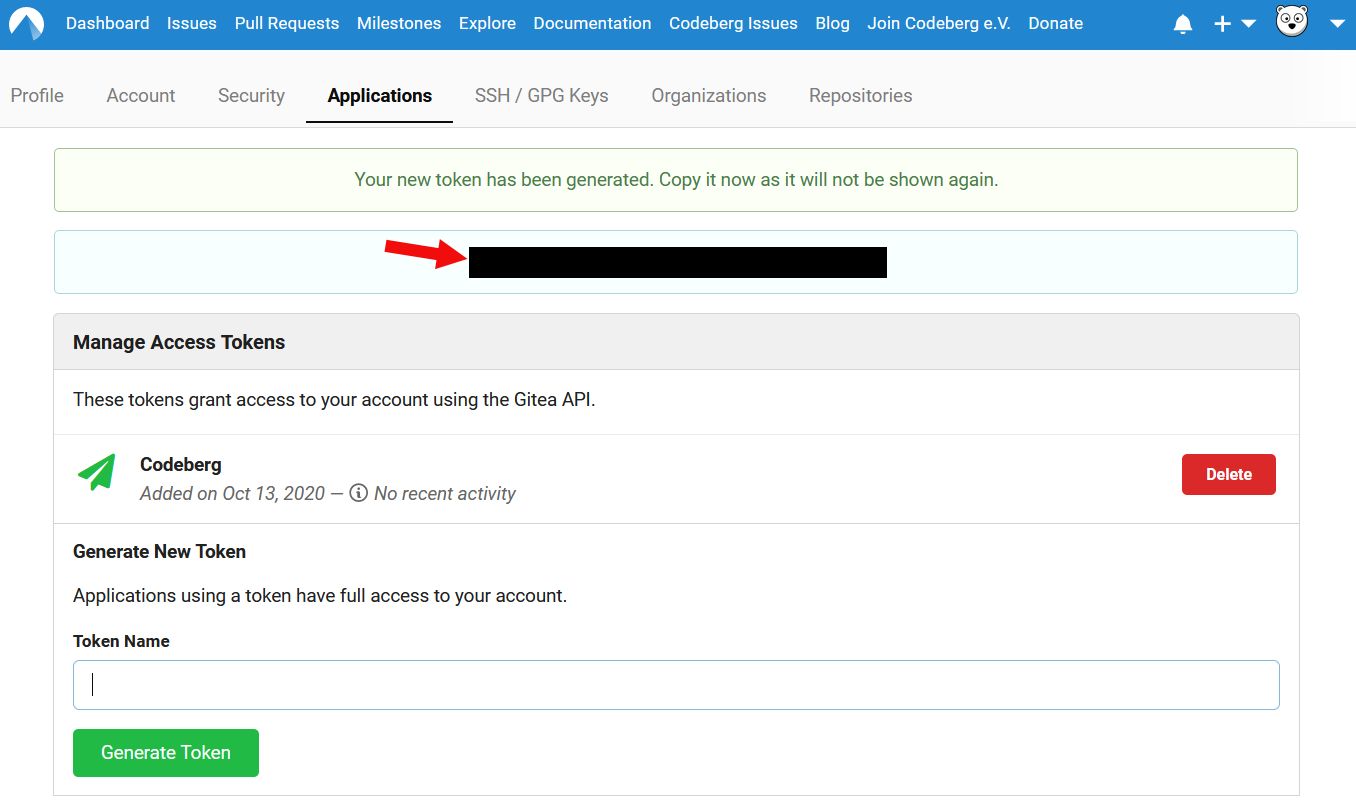The width and height of the screenshot is (1356, 803).
Task: Click the green paper plane token icon
Action: tap(97, 473)
